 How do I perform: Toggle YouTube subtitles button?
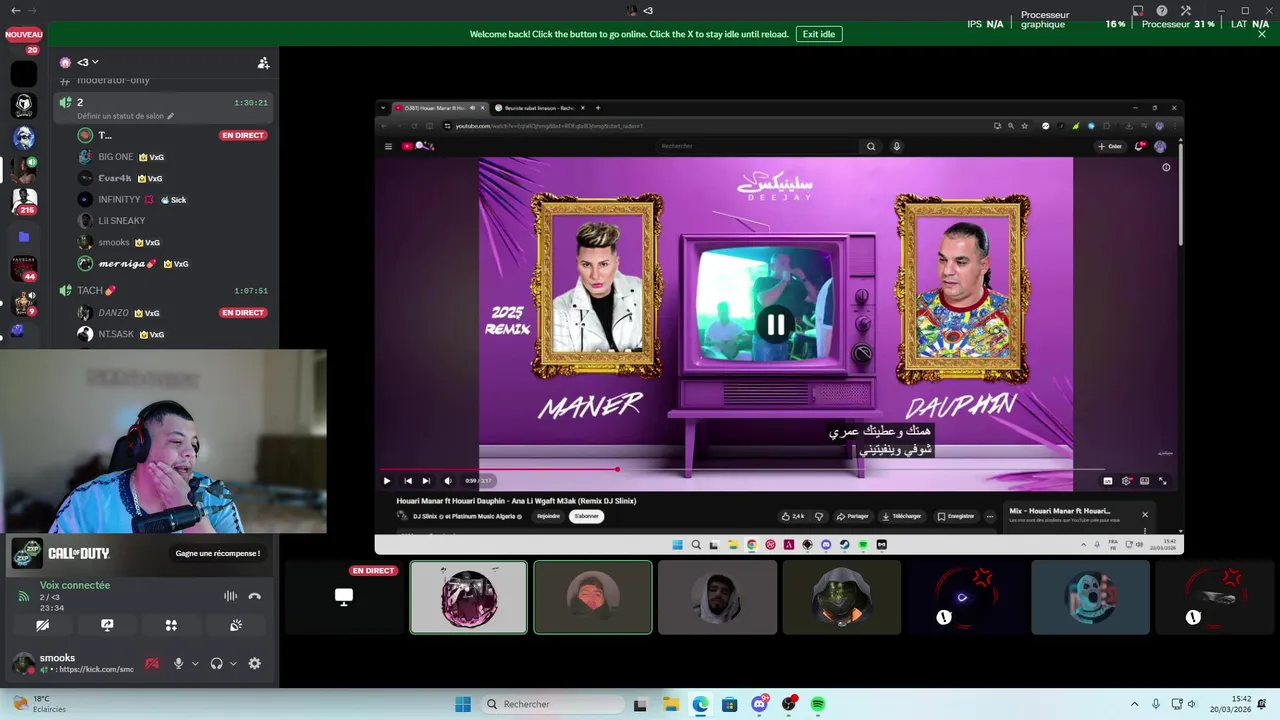pyautogui.click(x=1108, y=481)
